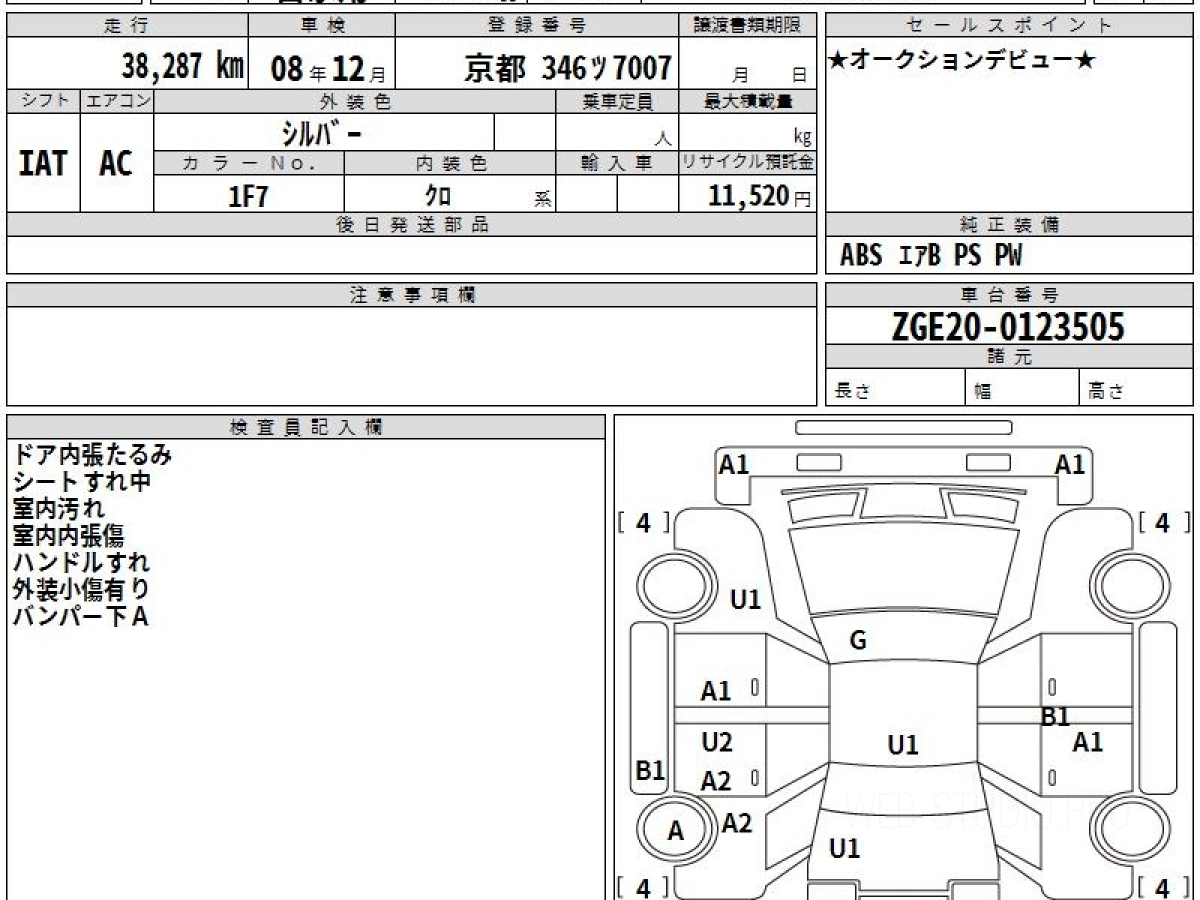The image size is (1200, 900).
Task: Click the セールスポイント header
Action: 1009,26
